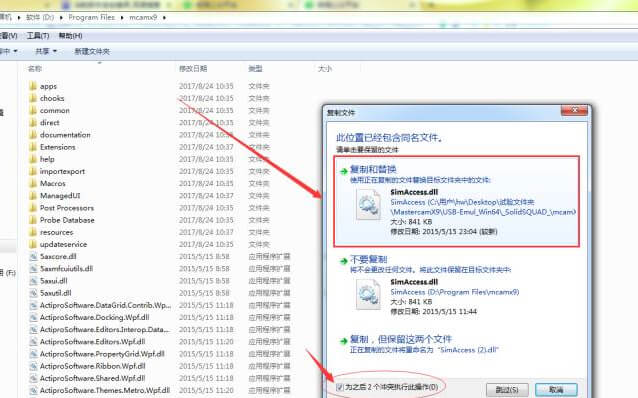Click the 5axmfcuiutils.dll file icon
Screen dimensions: 638x398
coord(33,269)
